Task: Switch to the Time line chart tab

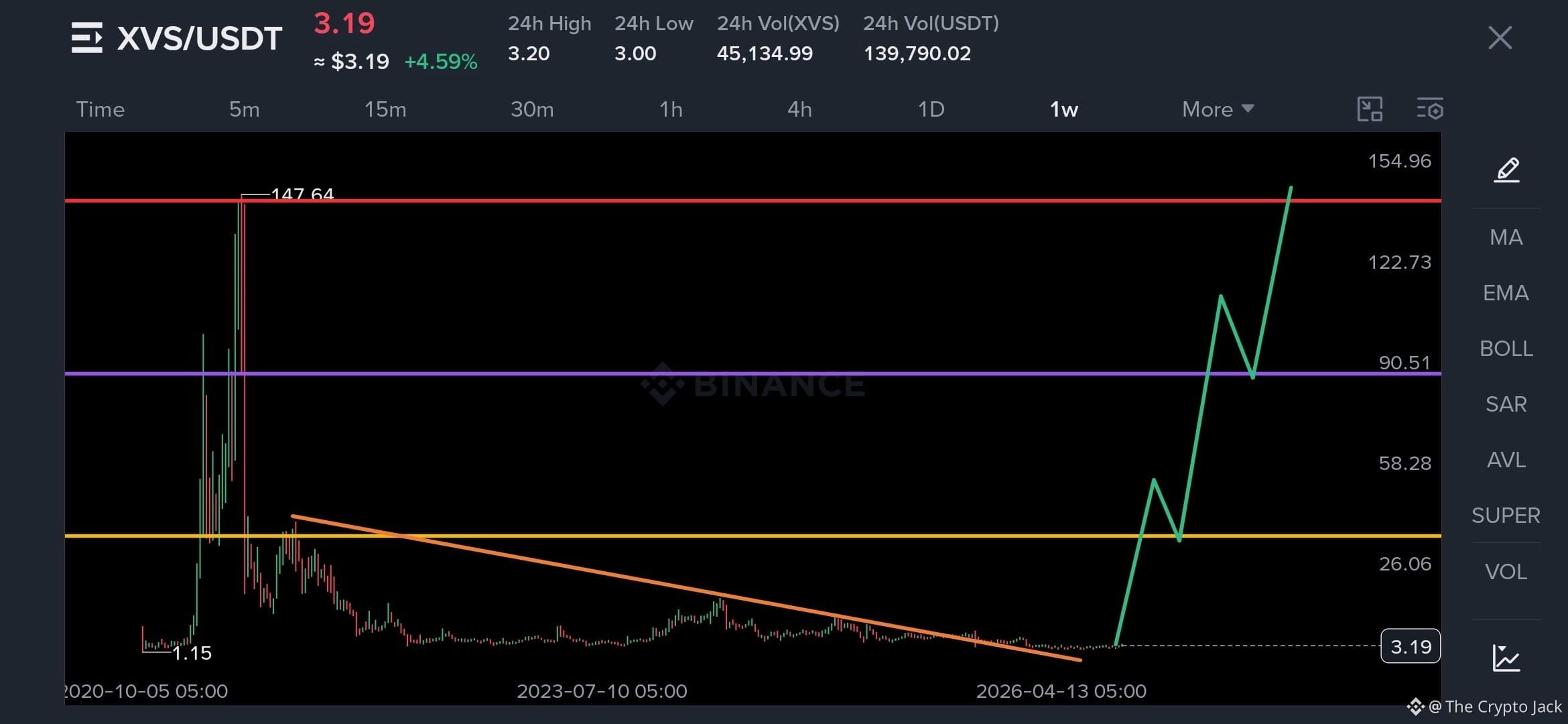Action: click(x=101, y=109)
